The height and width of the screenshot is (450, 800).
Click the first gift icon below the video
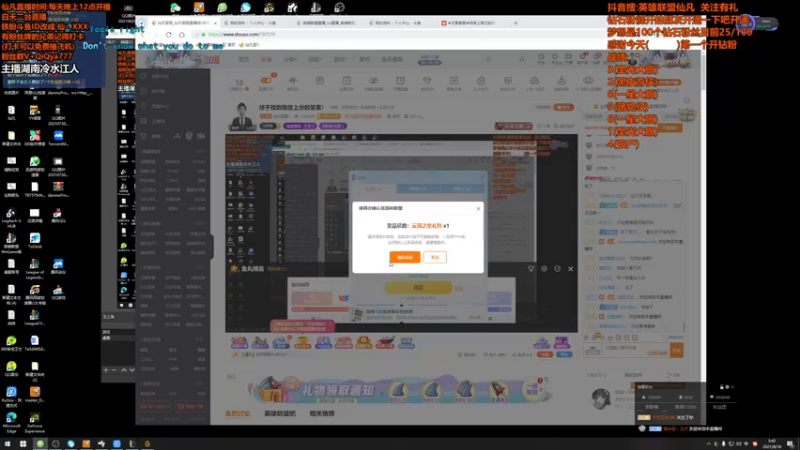click(x=239, y=342)
